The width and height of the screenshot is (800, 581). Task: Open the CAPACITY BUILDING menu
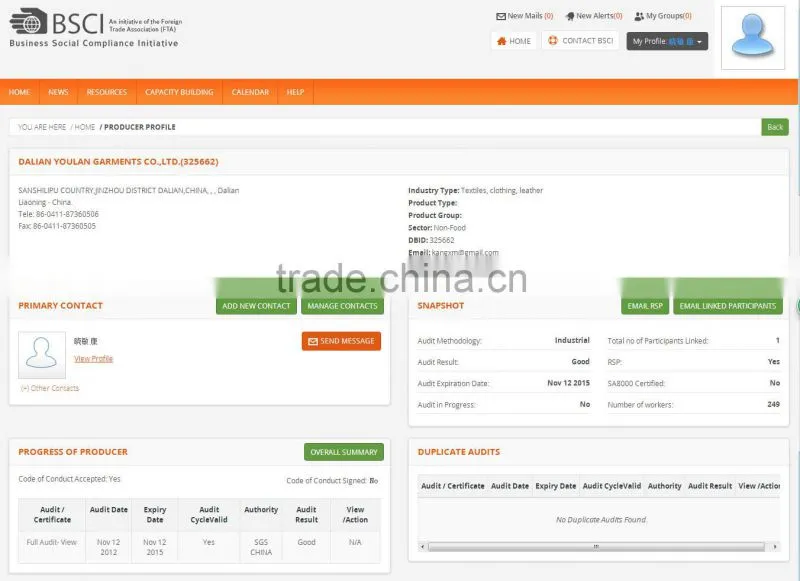click(179, 92)
